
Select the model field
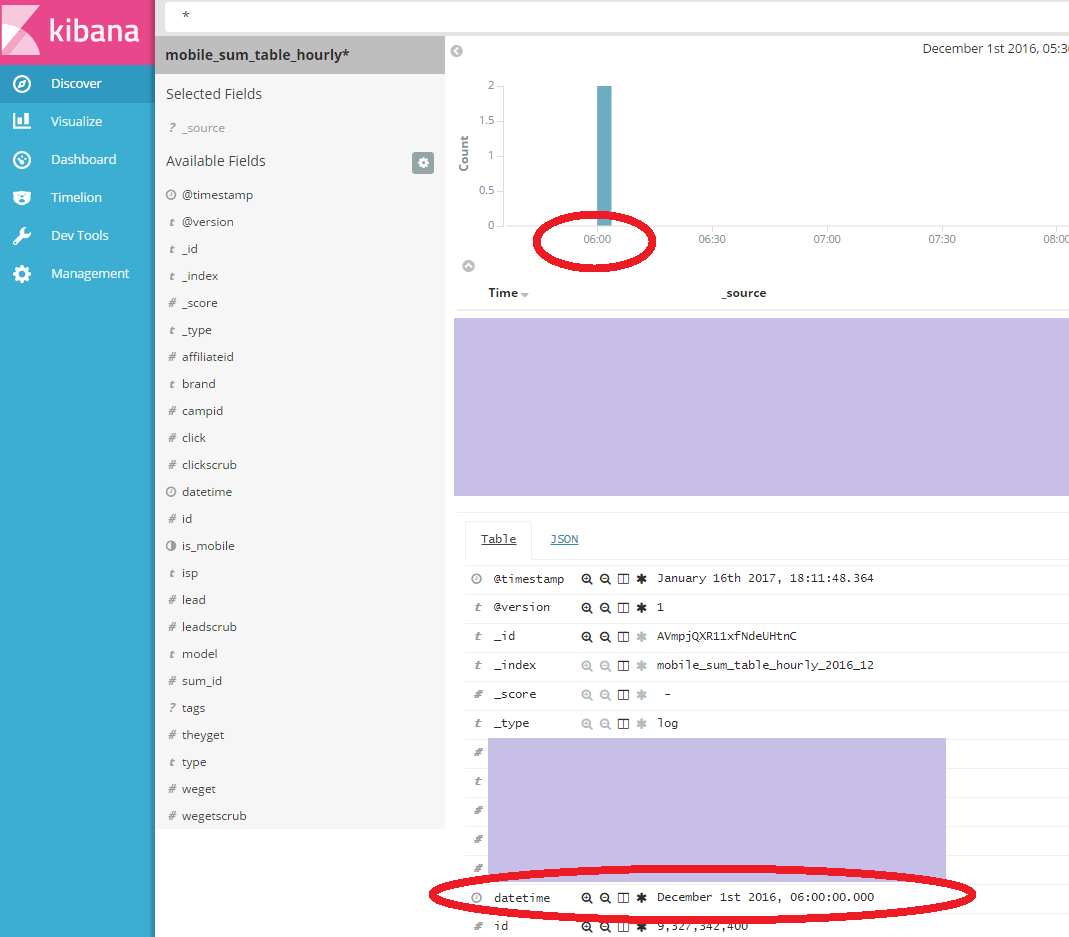200,654
